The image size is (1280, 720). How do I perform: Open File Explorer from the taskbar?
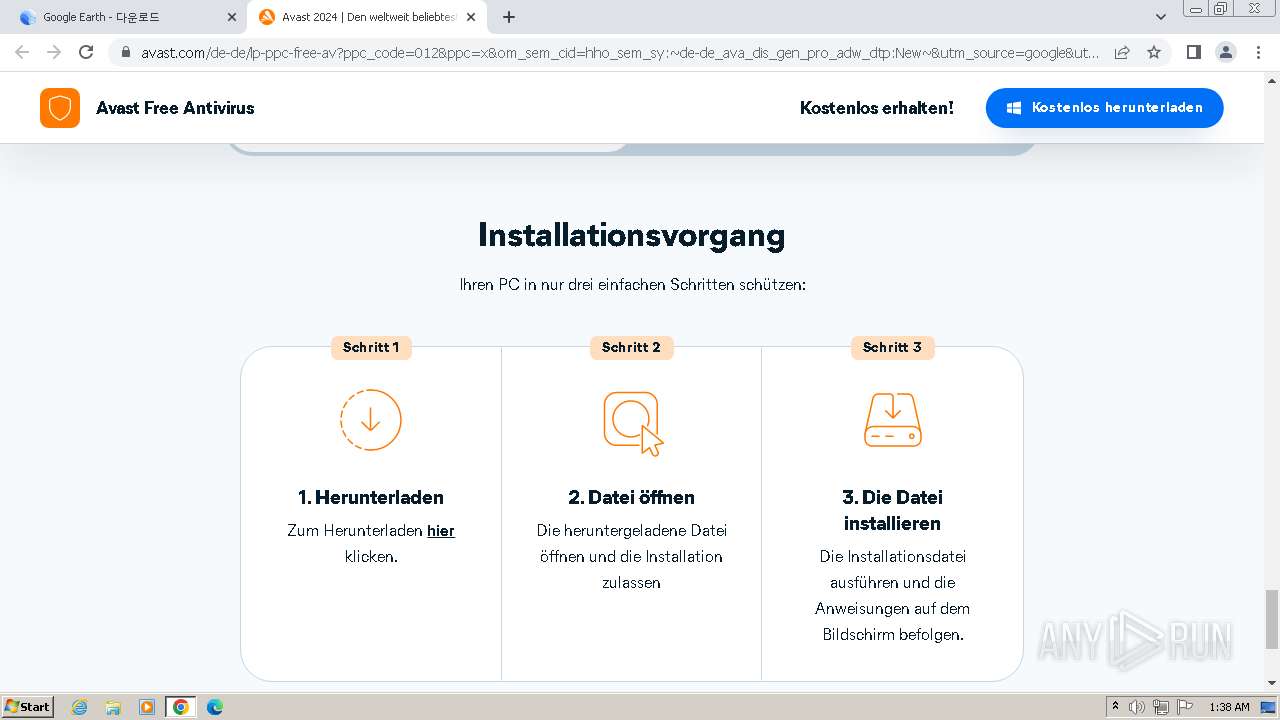(113, 707)
